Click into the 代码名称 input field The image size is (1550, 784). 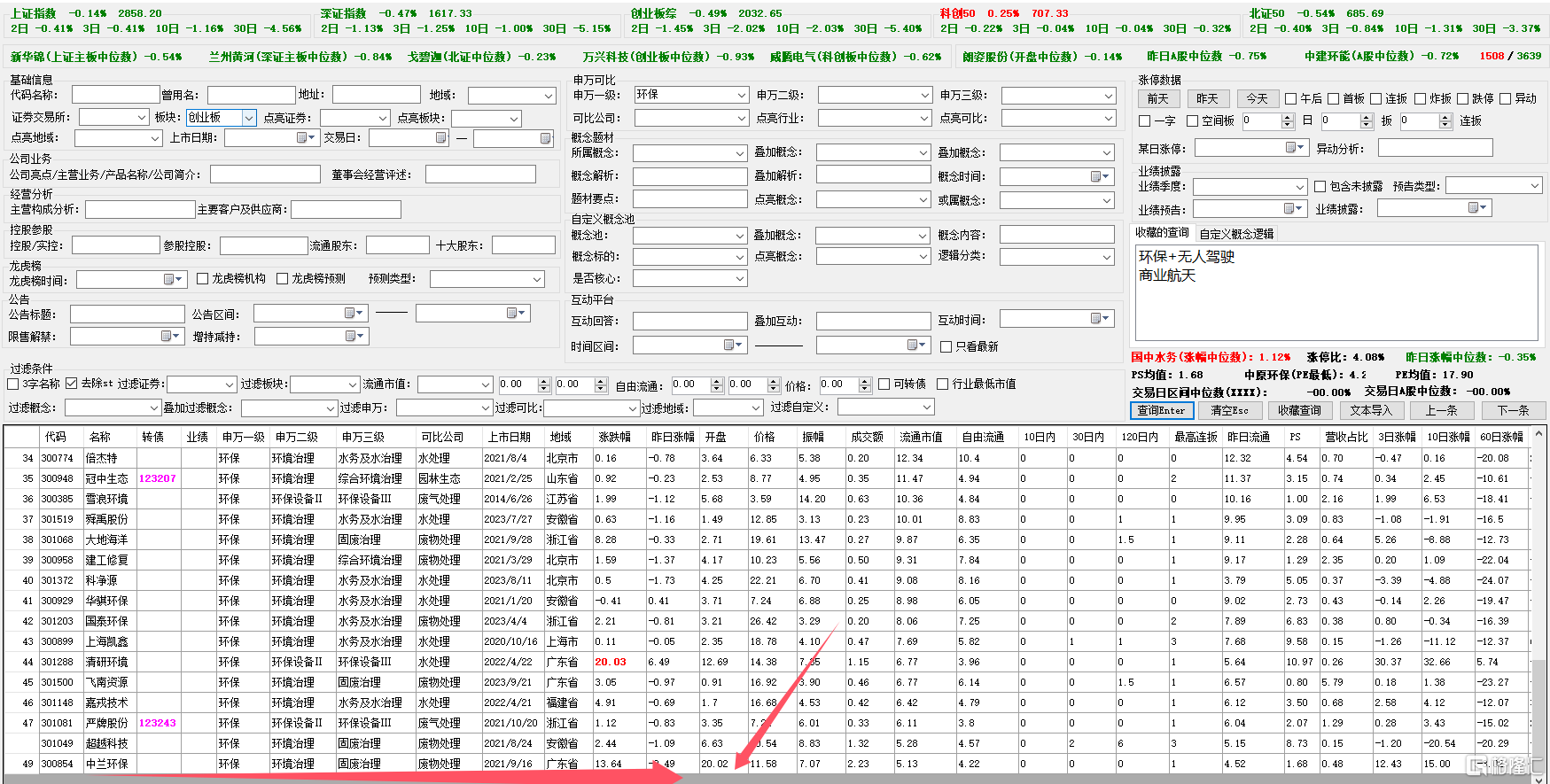(x=116, y=95)
